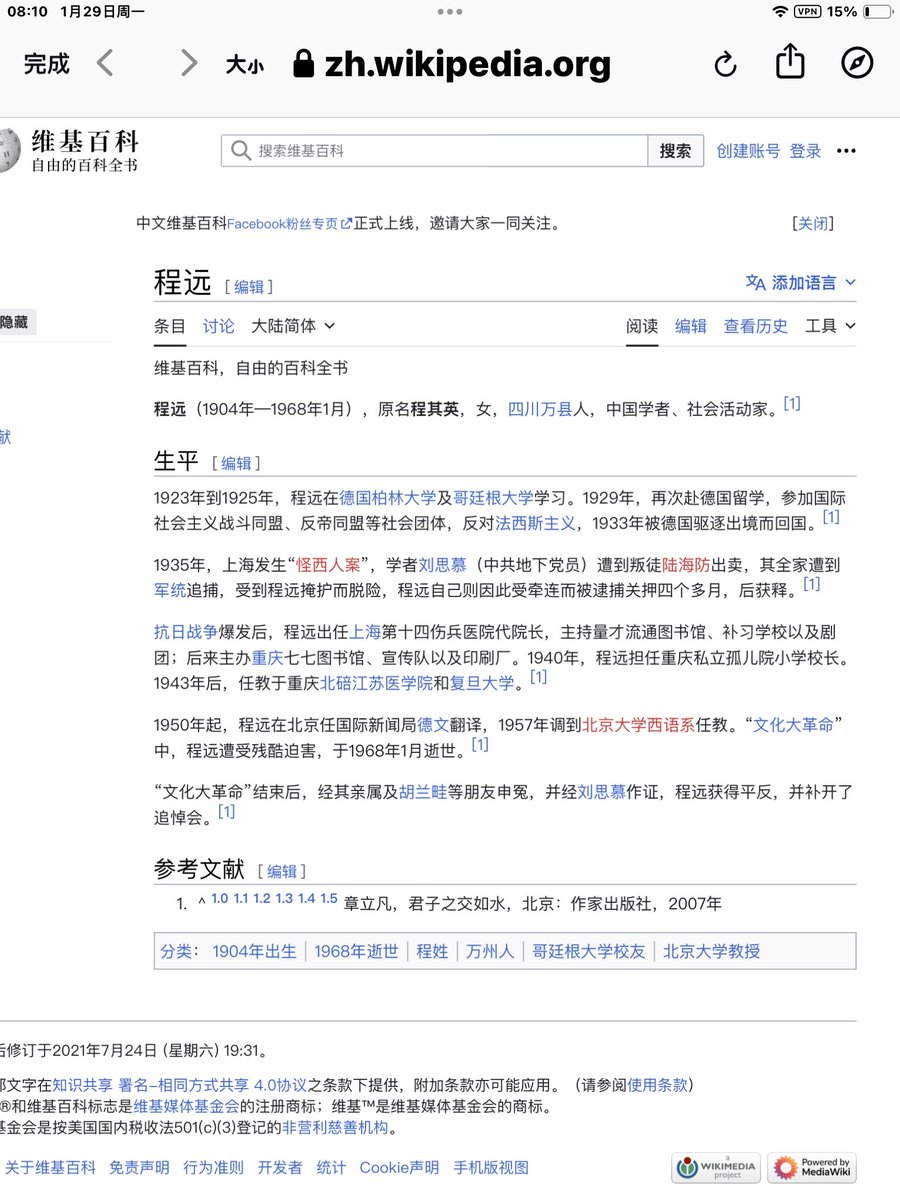Jump to citation backlink 1.0

coord(220,898)
